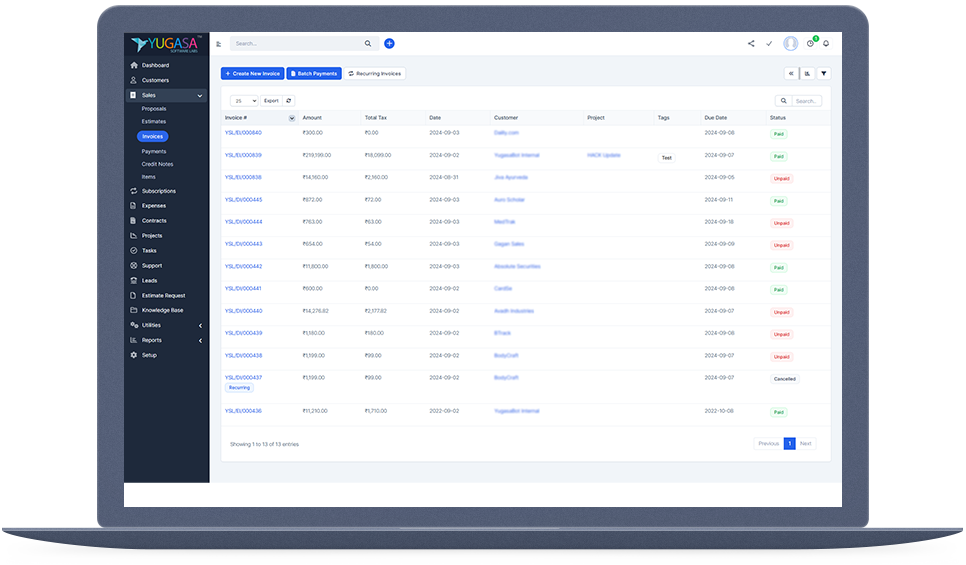Click the Customers person icon
This screenshot has height=565, width=966.
[x=134, y=80]
